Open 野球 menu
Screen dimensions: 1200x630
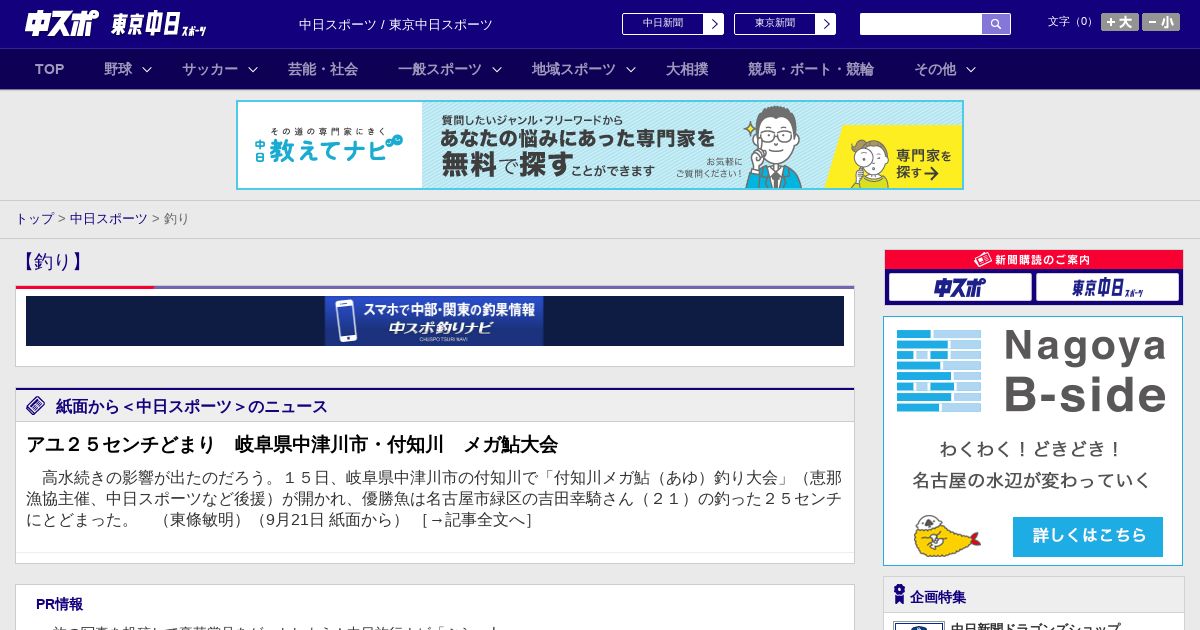tap(118, 69)
